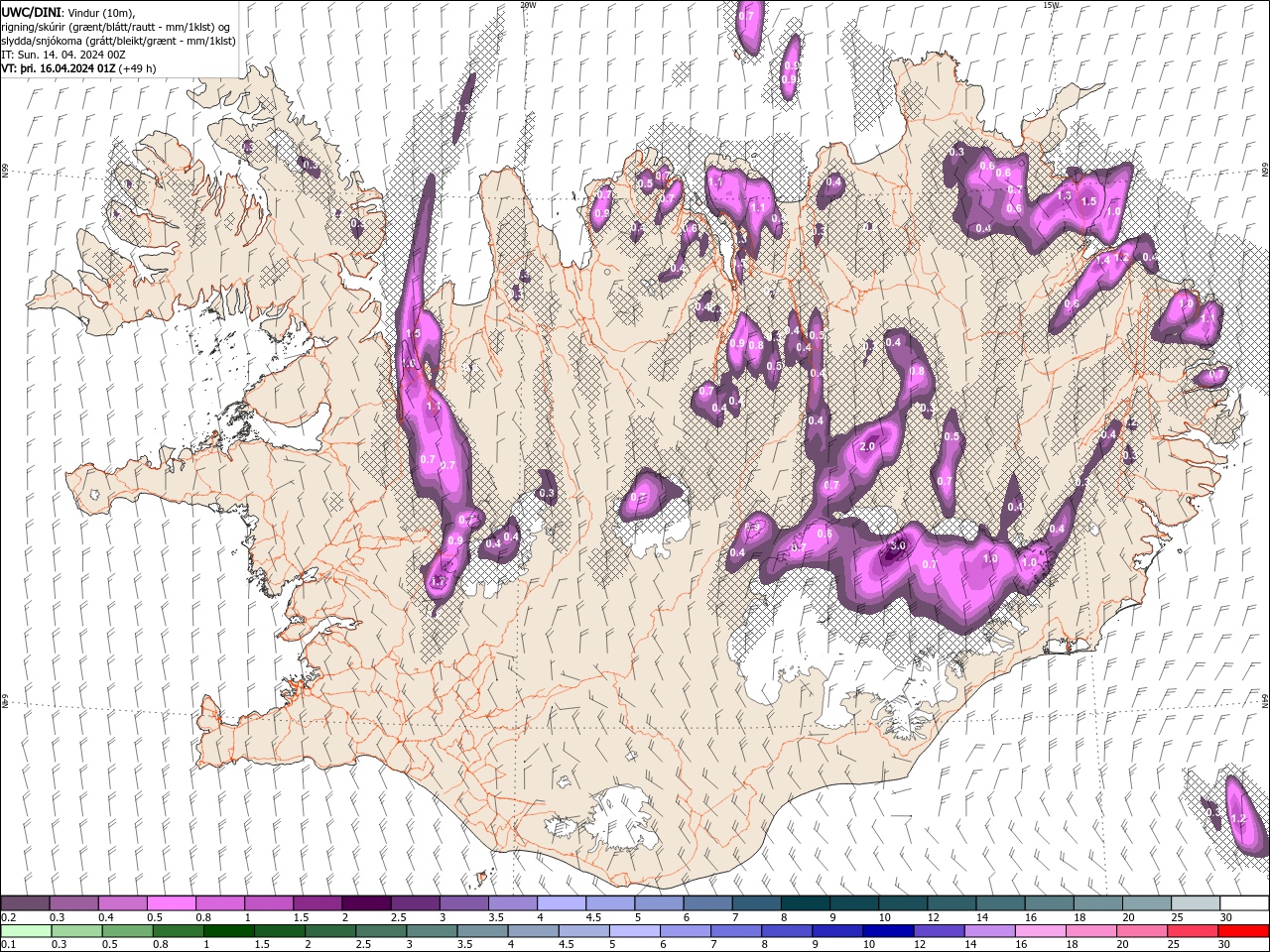
Task: Click snow-scale dark teal swatch between 8 and 9
Action: pos(805,903)
